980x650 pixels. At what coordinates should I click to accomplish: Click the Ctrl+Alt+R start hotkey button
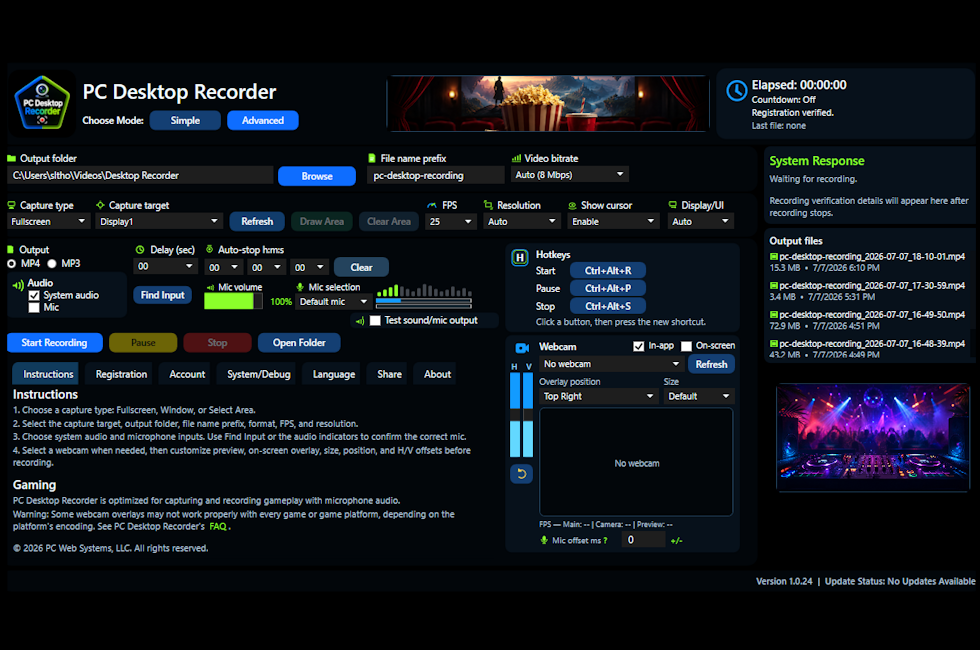[608, 271]
